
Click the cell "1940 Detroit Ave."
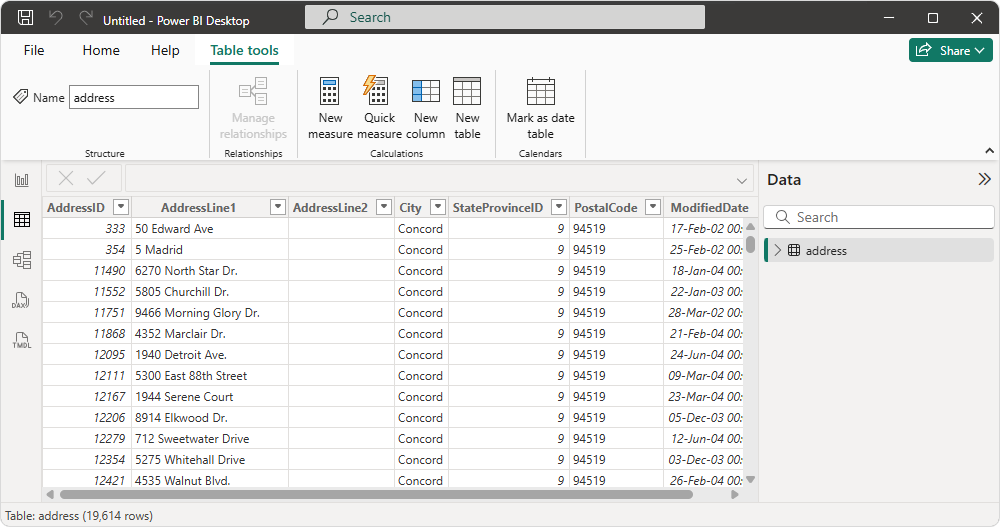210,355
